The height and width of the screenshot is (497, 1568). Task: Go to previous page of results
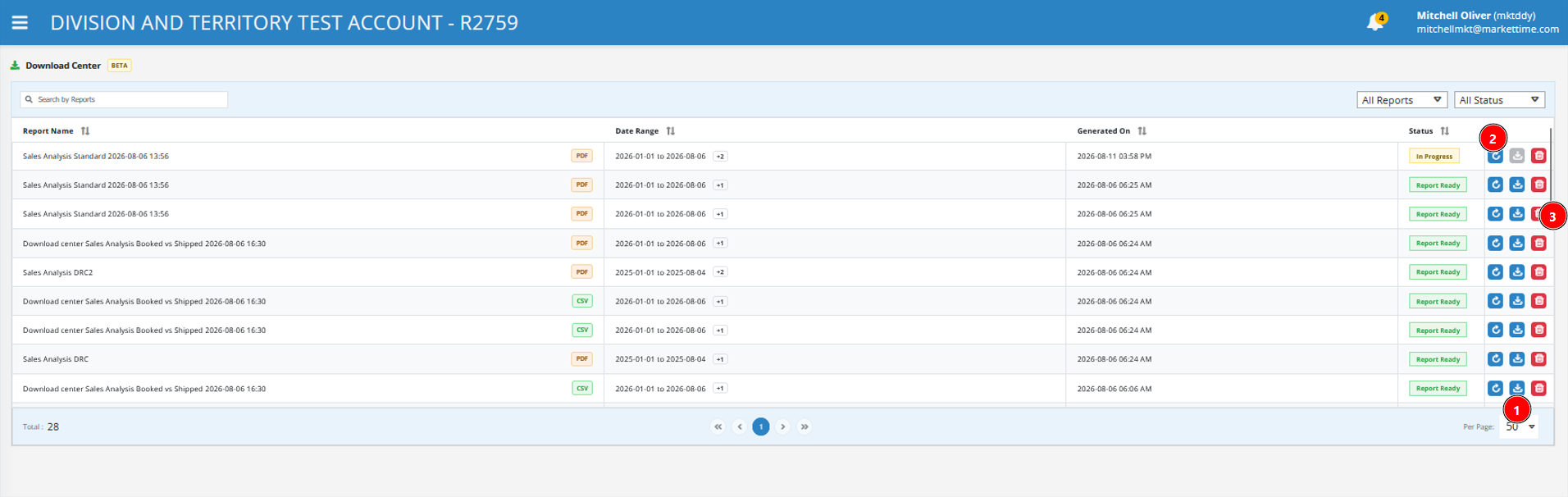pos(740,426)
